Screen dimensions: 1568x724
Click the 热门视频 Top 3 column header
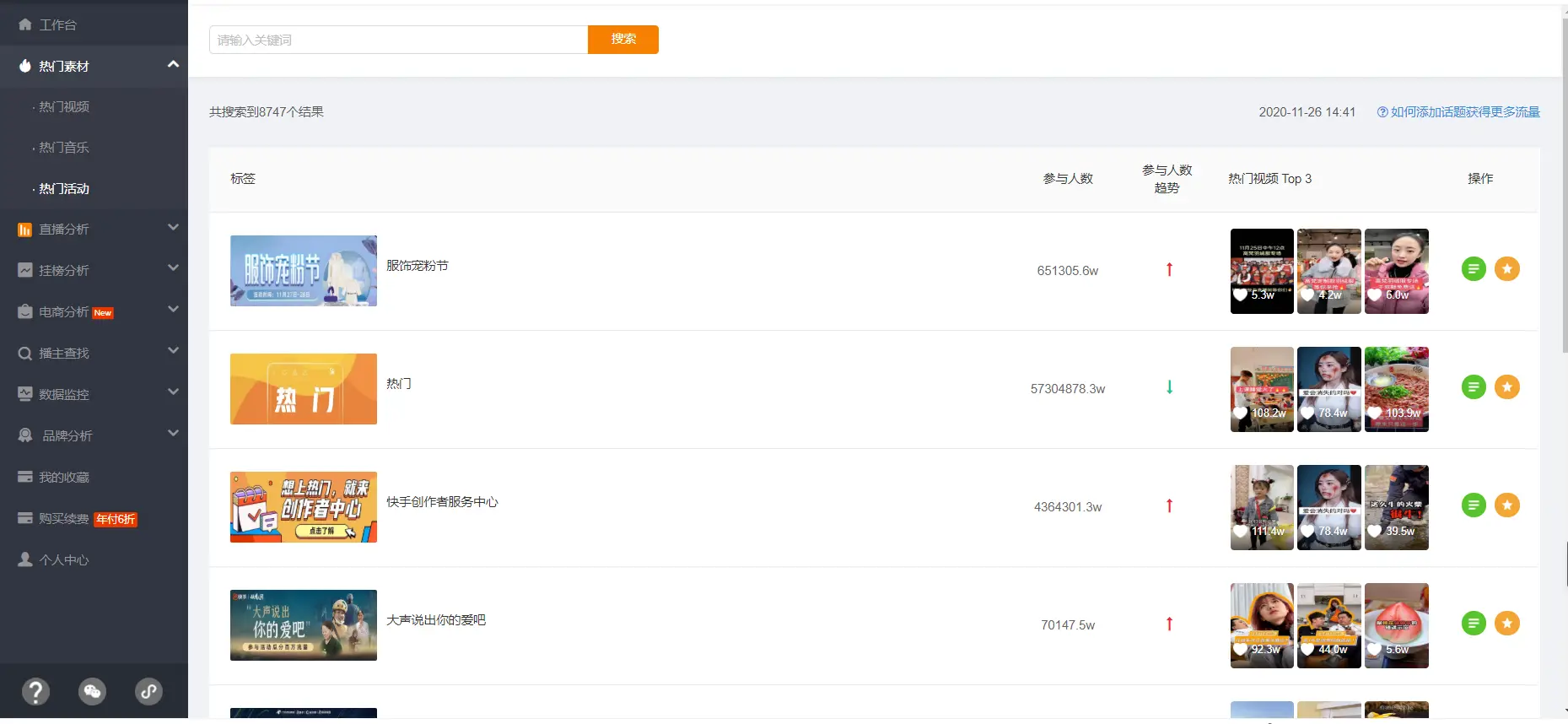pos(1270,178)
